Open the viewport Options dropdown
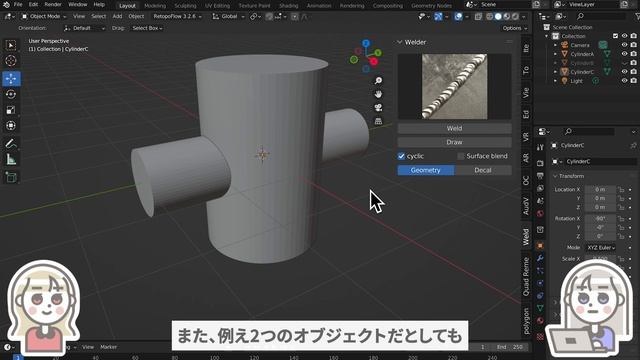The image size is (640, 360). (515, 28)
